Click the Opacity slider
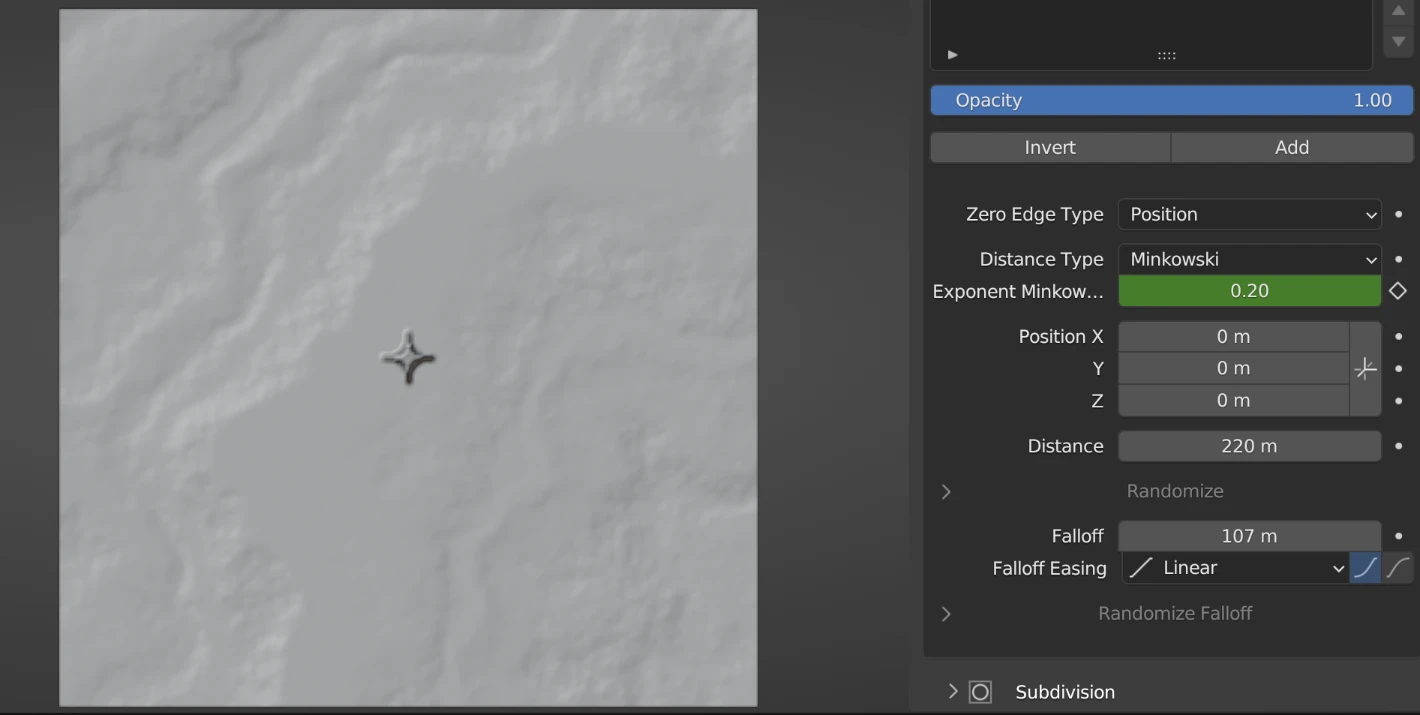Image resolution: width=1420 pixels, height=715 pixels. (x=1171, y=100)
